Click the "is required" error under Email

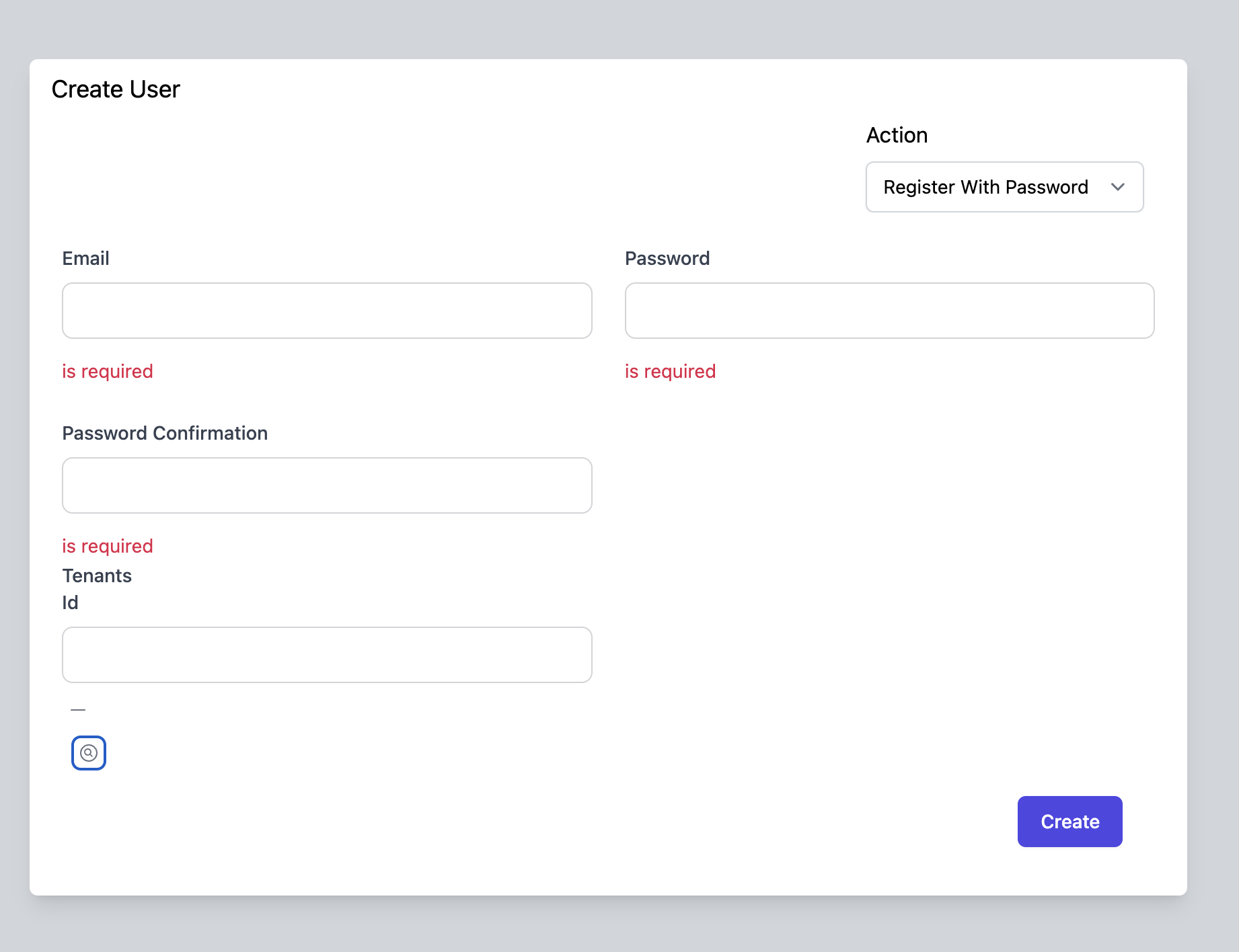click(x=108, y=371)
